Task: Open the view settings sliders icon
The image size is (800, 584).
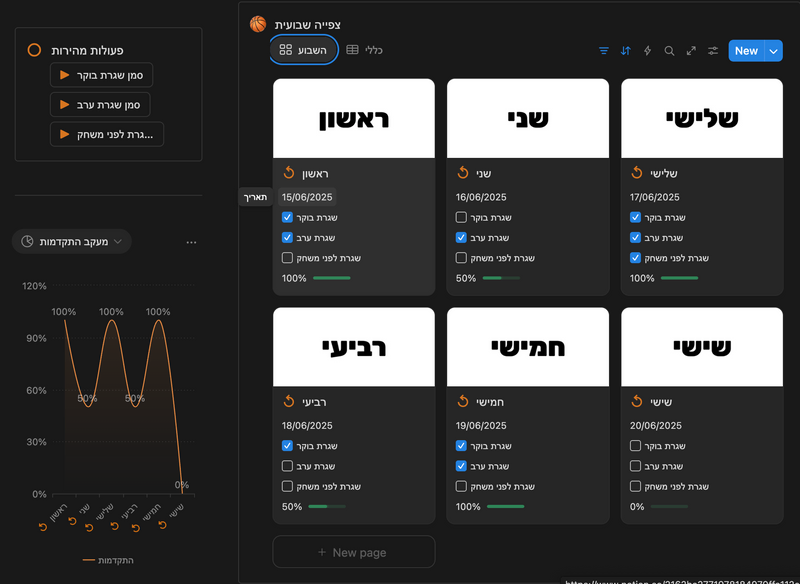Action: coord(713,50)
